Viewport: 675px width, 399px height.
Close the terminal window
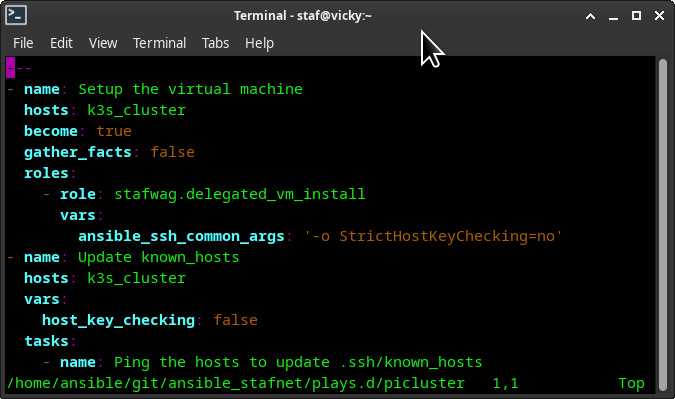[x=659, y=16]
